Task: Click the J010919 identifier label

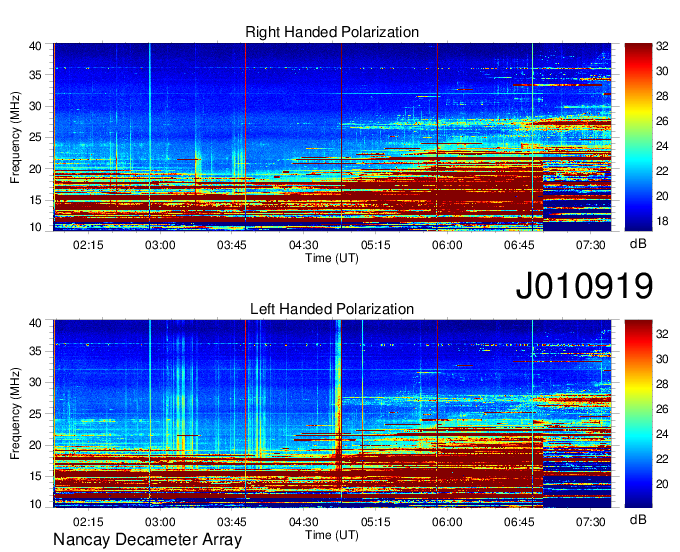Action: [x=584, y=286]
